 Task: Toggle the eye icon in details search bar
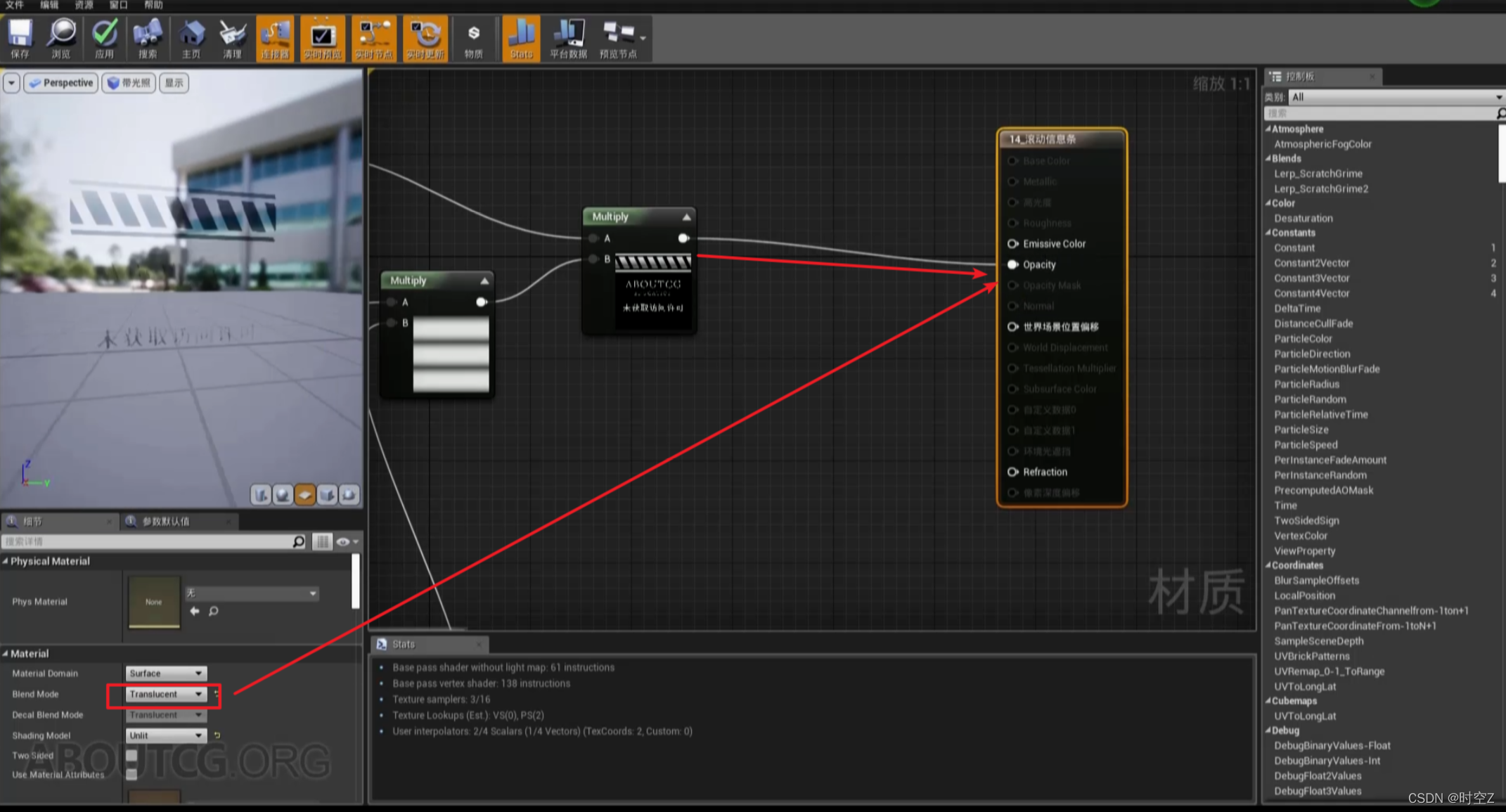343,541
